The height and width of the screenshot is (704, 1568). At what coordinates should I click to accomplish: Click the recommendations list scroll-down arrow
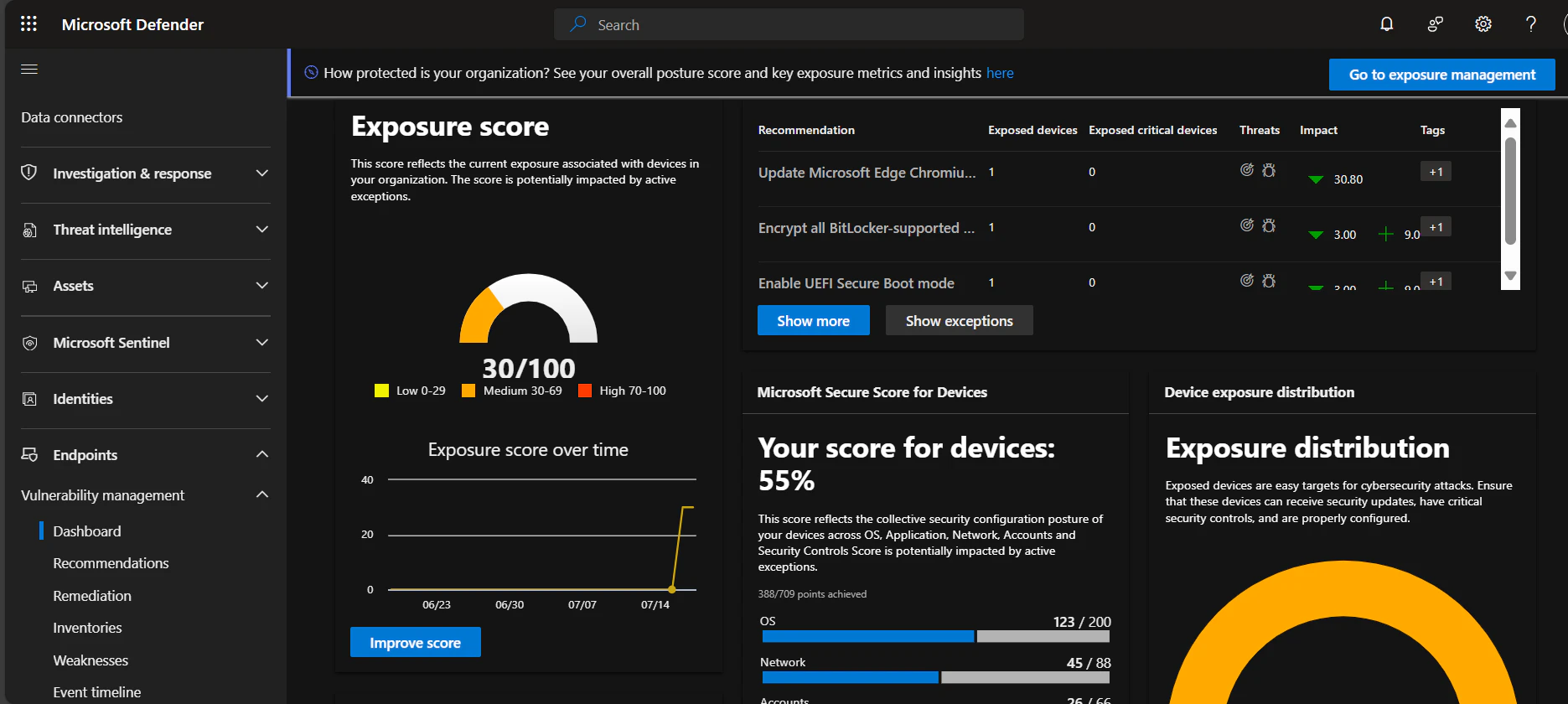(x=1510, y=276)
